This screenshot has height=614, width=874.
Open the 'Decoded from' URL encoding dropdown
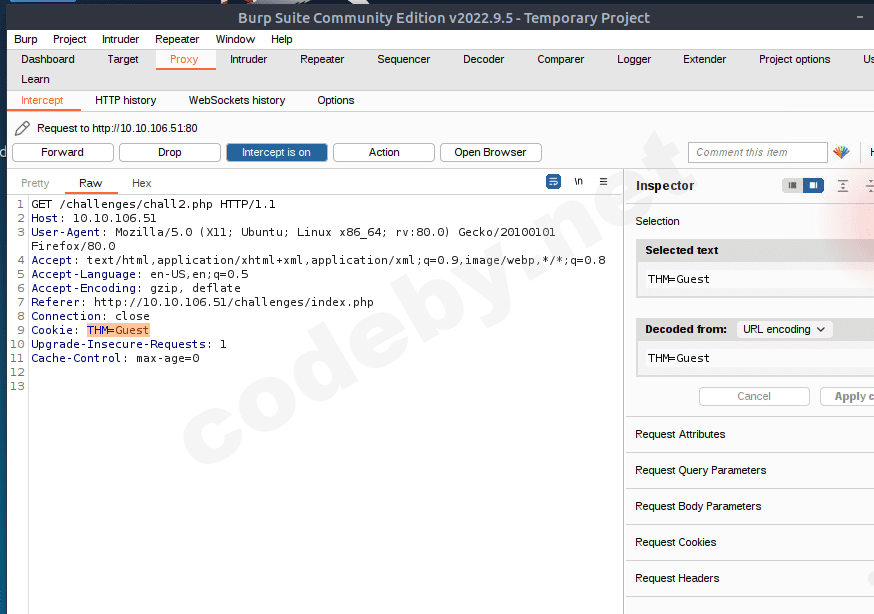click(784, 329)
